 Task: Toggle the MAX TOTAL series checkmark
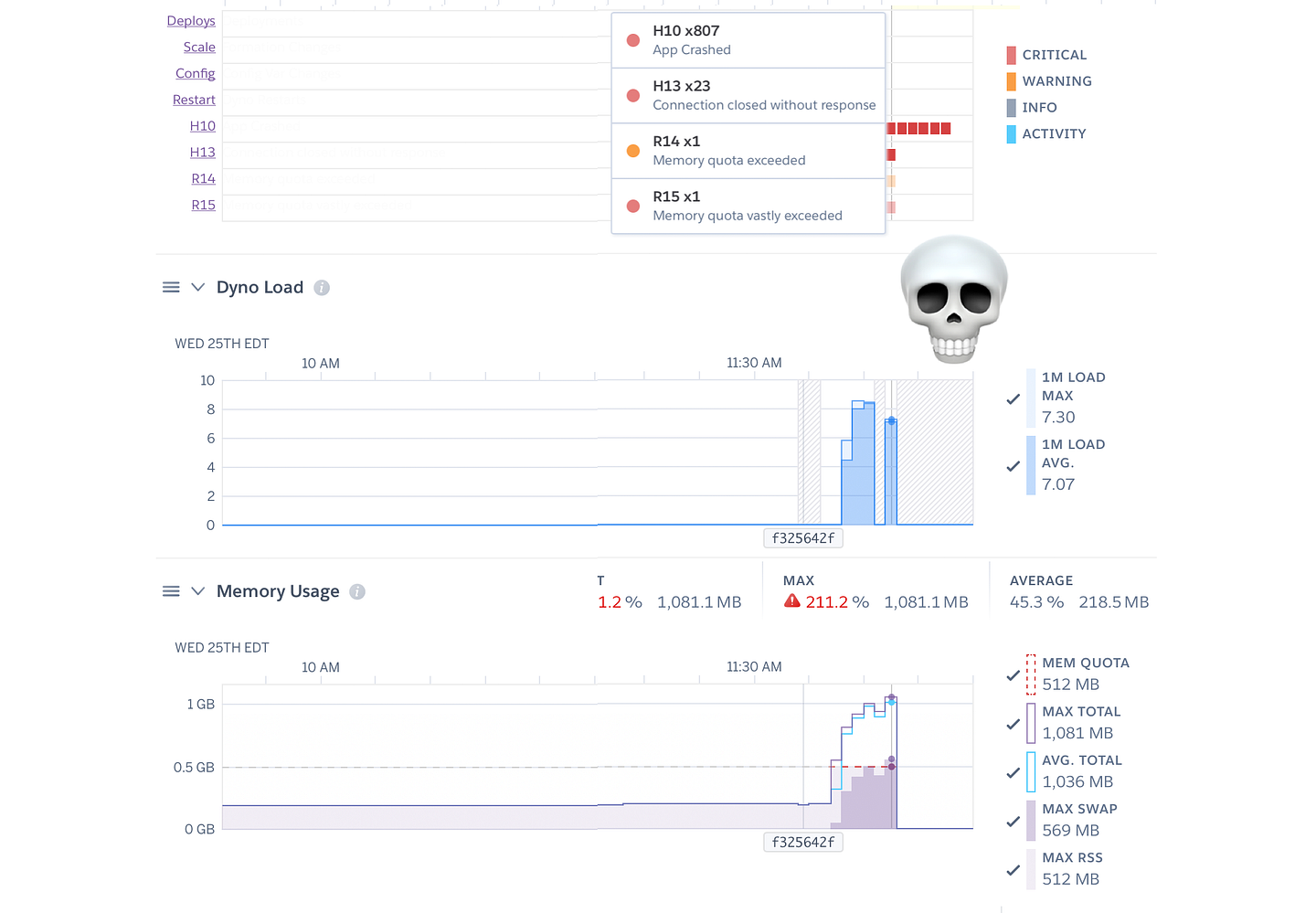(x=1013, y=724)
